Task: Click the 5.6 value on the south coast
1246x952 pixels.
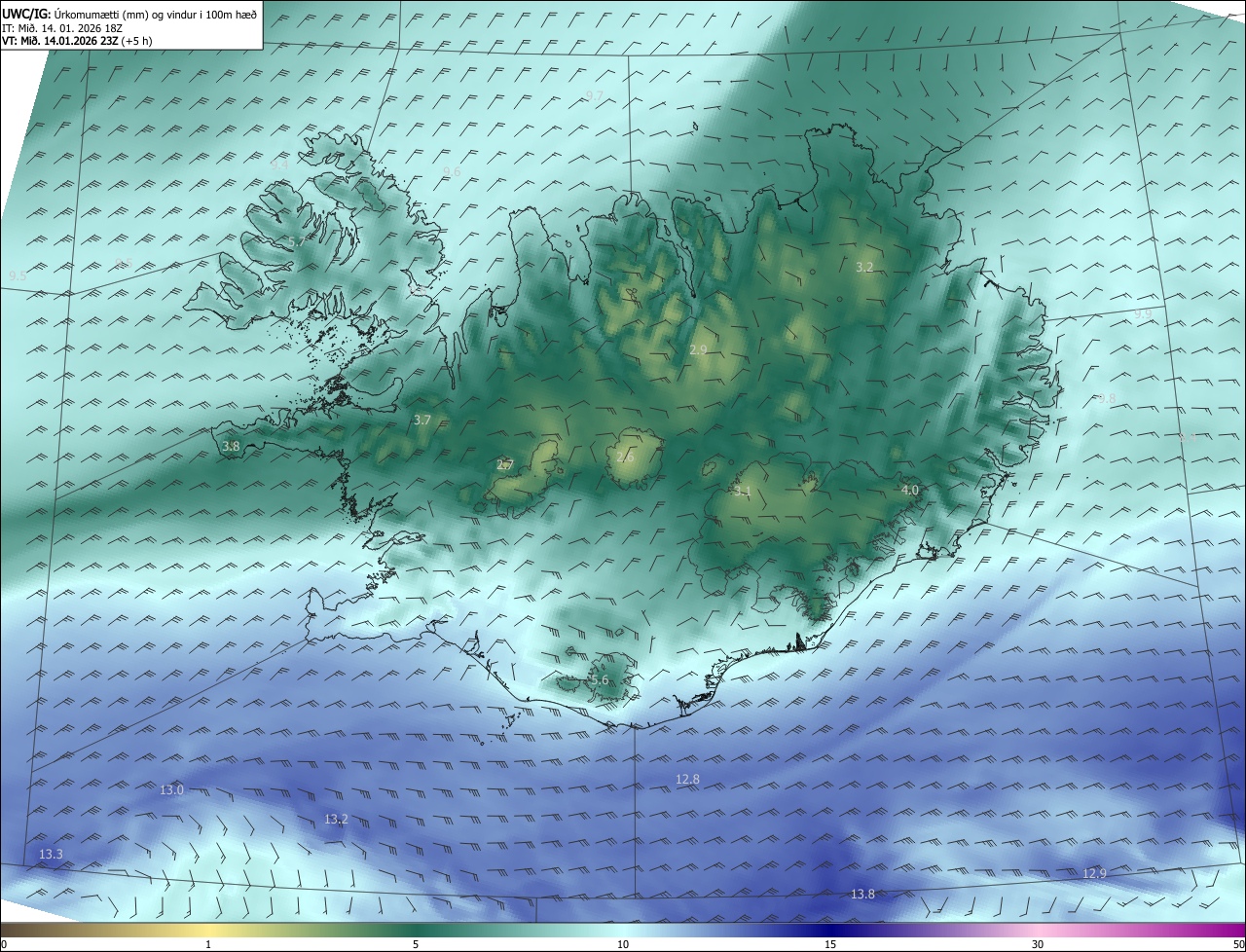Action: (600, 680)
